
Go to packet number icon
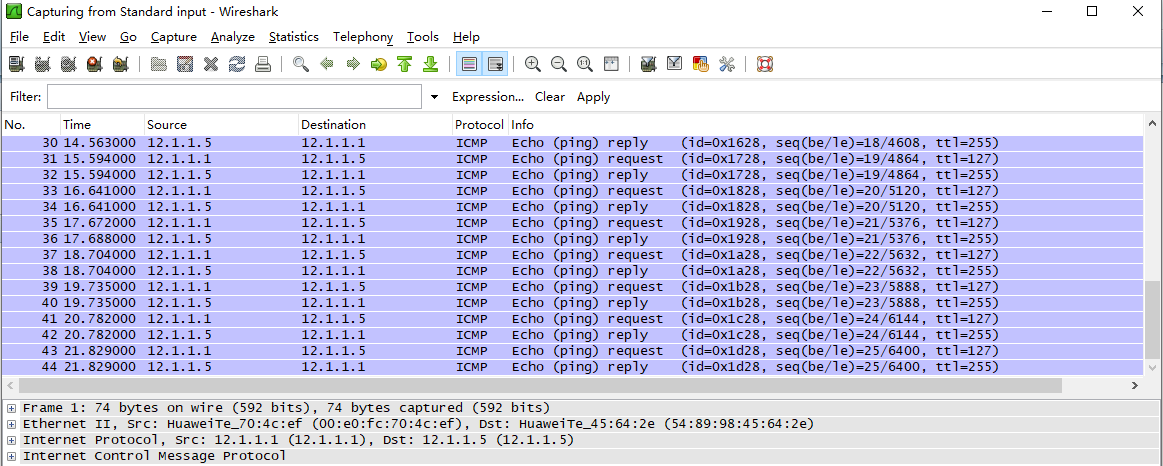click(379, 65)
